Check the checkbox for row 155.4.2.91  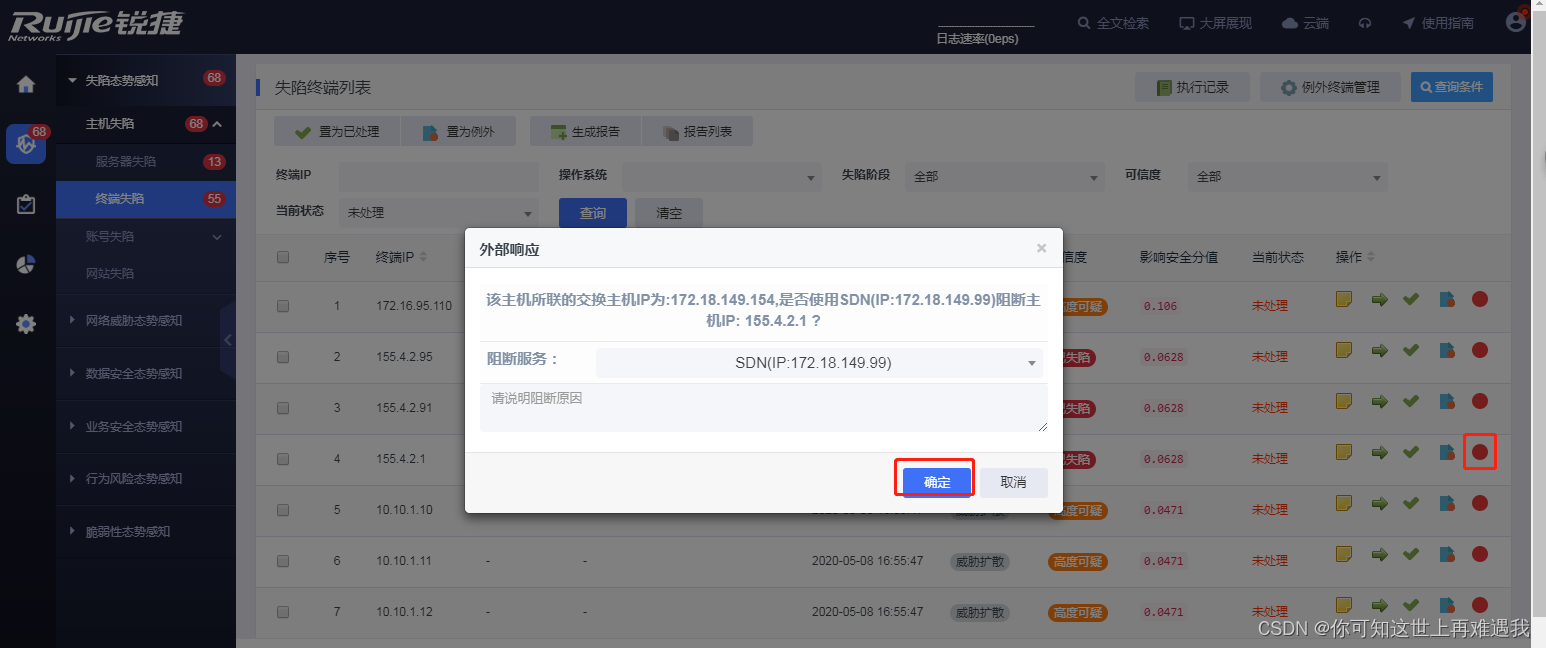tap(283, 408)
